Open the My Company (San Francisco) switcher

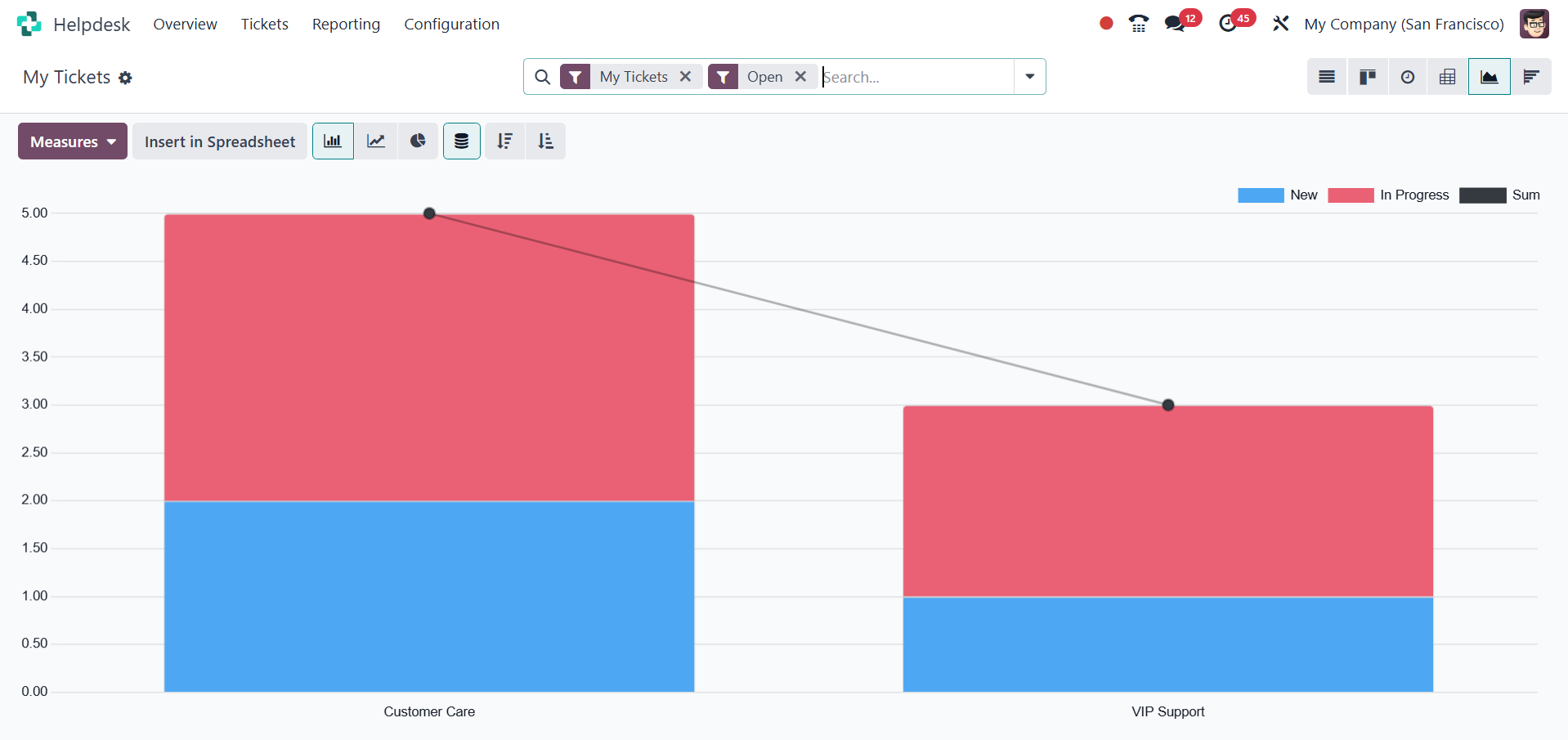pyautogui.click(x=1404, y=25)
